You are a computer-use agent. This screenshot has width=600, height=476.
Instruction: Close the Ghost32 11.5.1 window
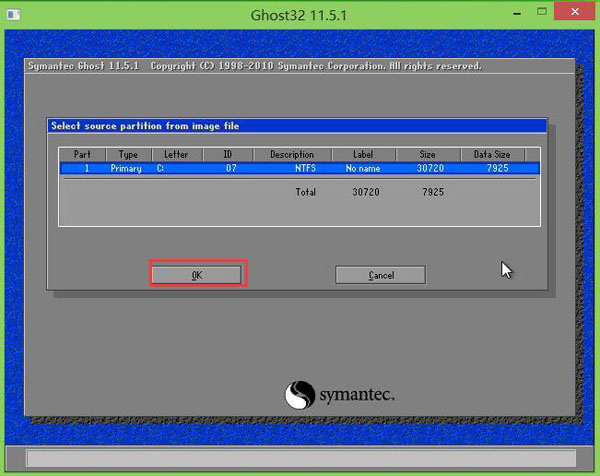click(x=575, y=11)
